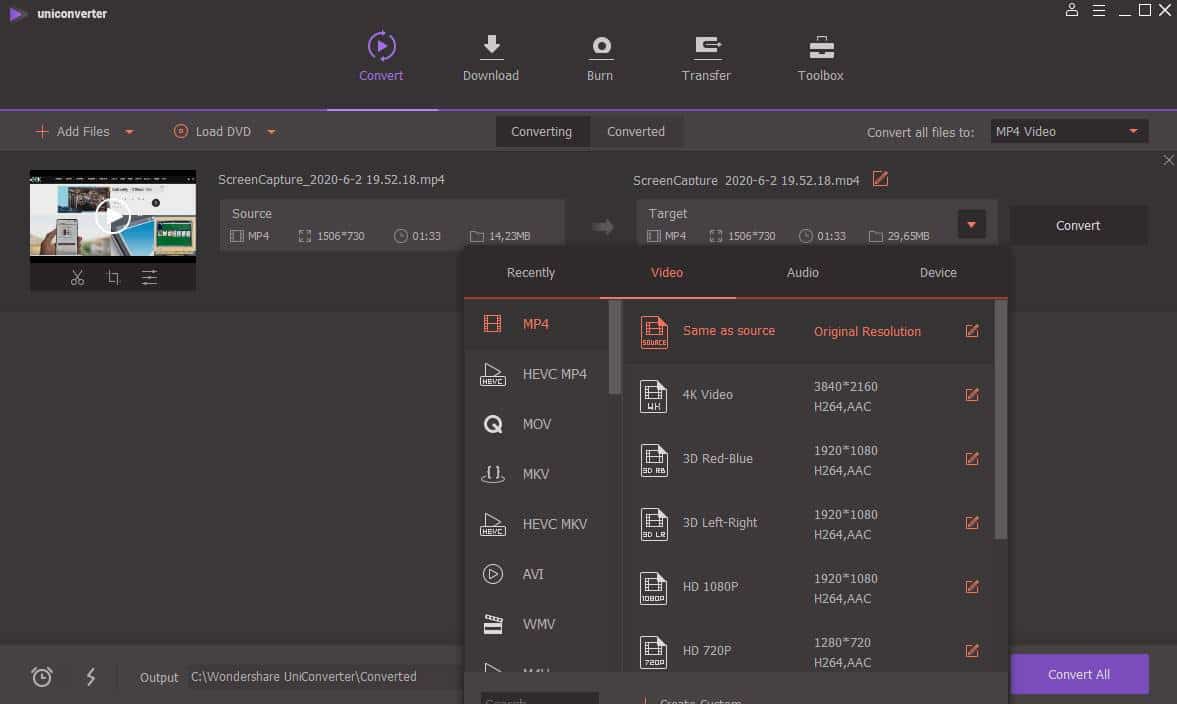Image resolution: width=1177 pixels, height=704 pixels.
Task: Edit the Same as source preset settings
Action: tap(971, 331)
